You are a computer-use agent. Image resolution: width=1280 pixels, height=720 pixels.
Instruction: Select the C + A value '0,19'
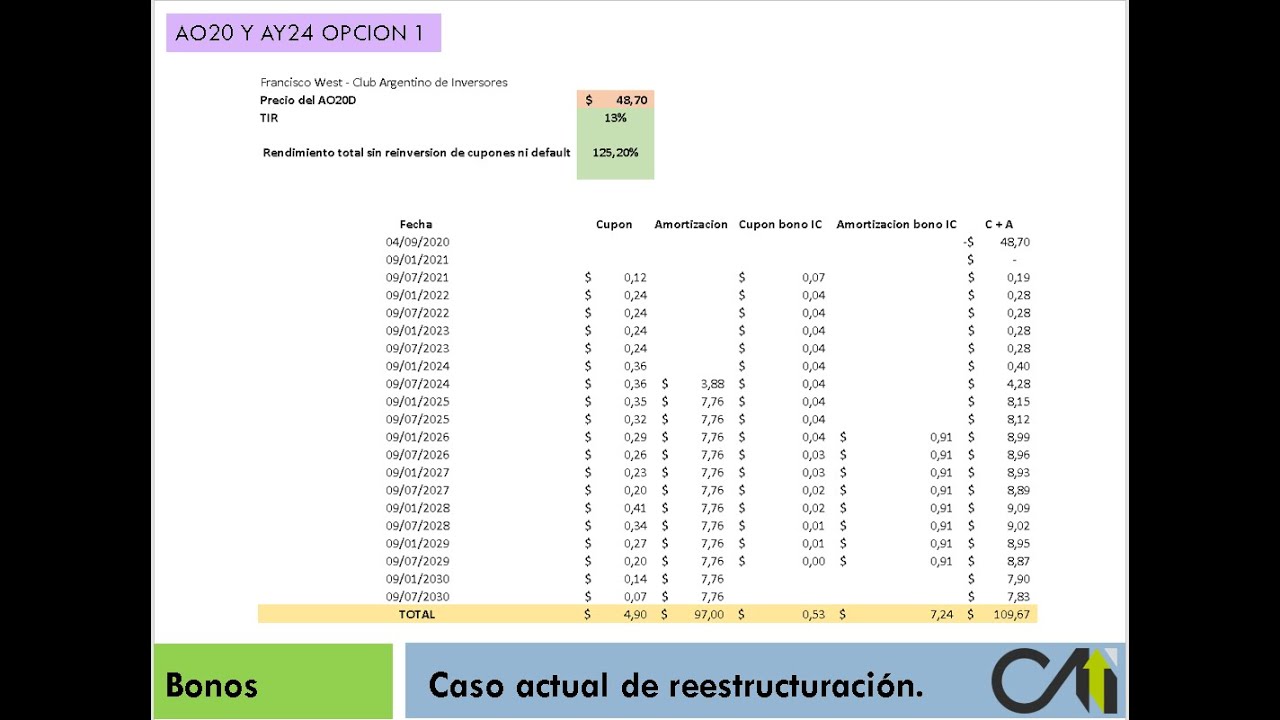[x=1019, y=278]
